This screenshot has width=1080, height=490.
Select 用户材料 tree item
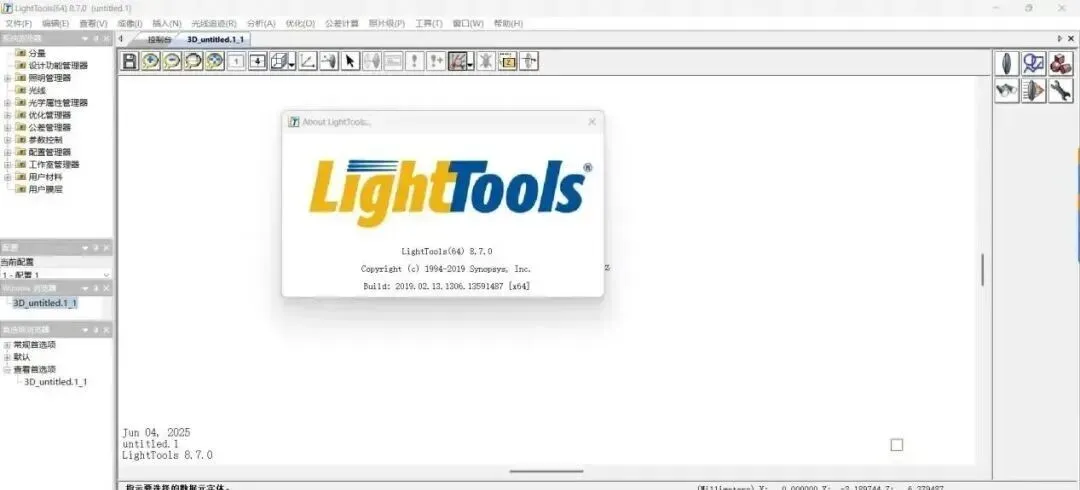pyautogui.click(x=45, y=177)
